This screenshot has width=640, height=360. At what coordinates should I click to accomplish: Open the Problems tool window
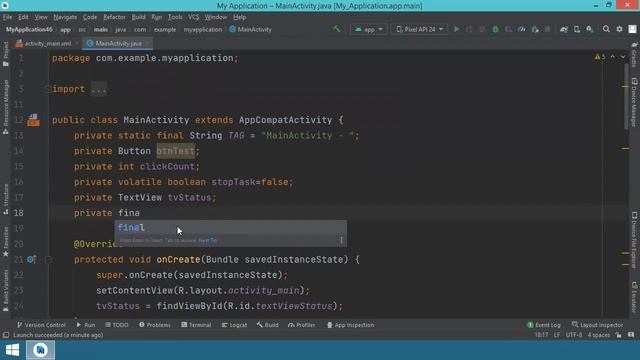point(155,325)
